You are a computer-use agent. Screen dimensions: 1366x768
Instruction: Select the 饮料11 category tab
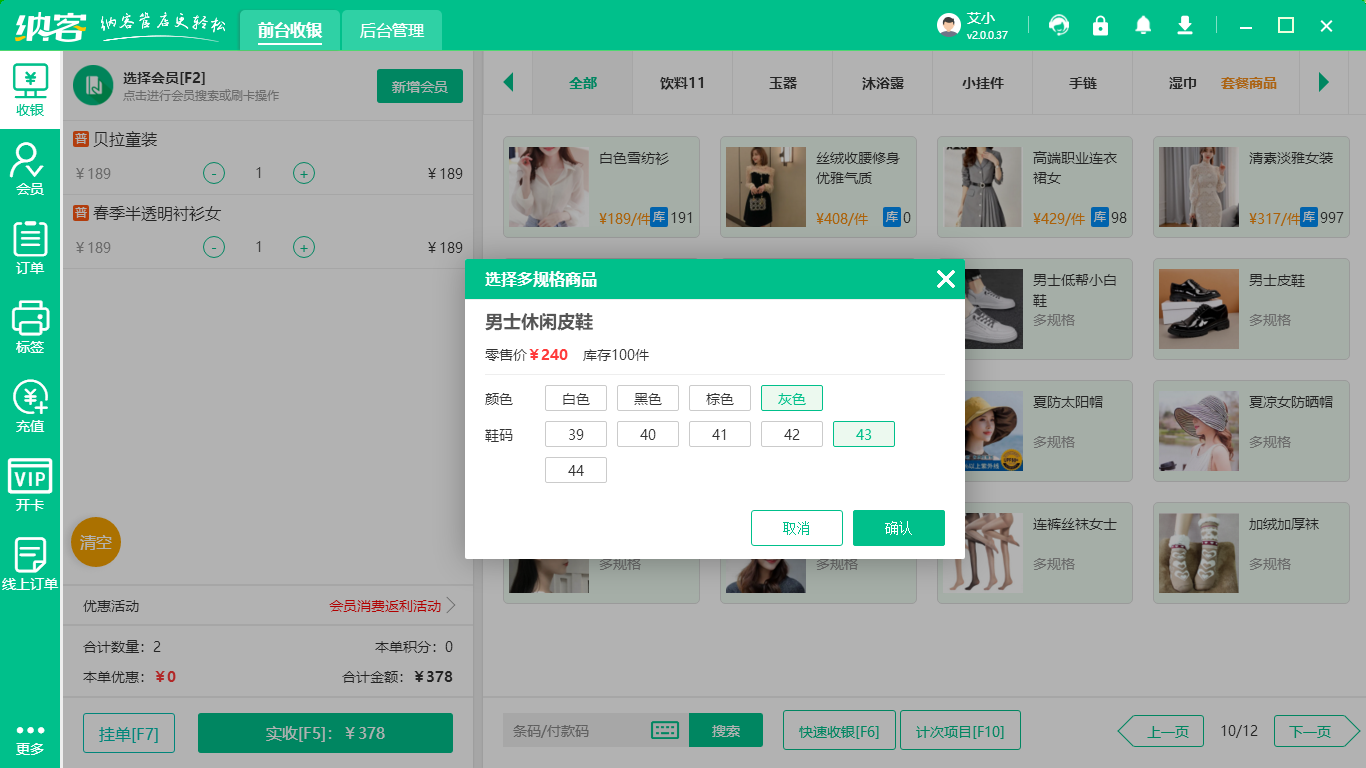coord(682,83)
